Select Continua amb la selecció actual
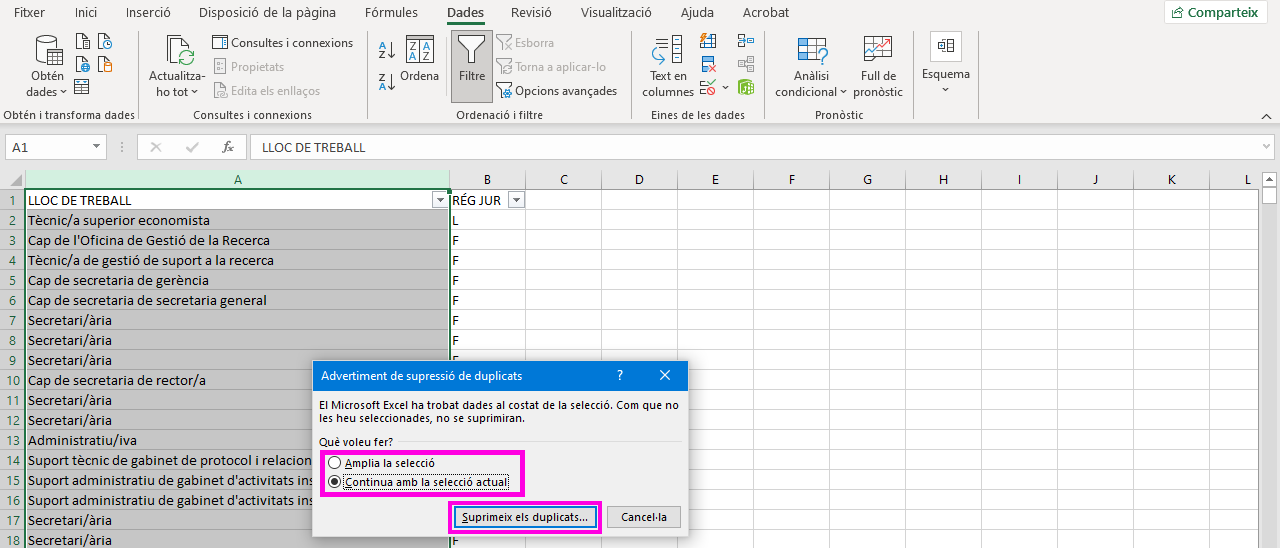 (334, 482)
